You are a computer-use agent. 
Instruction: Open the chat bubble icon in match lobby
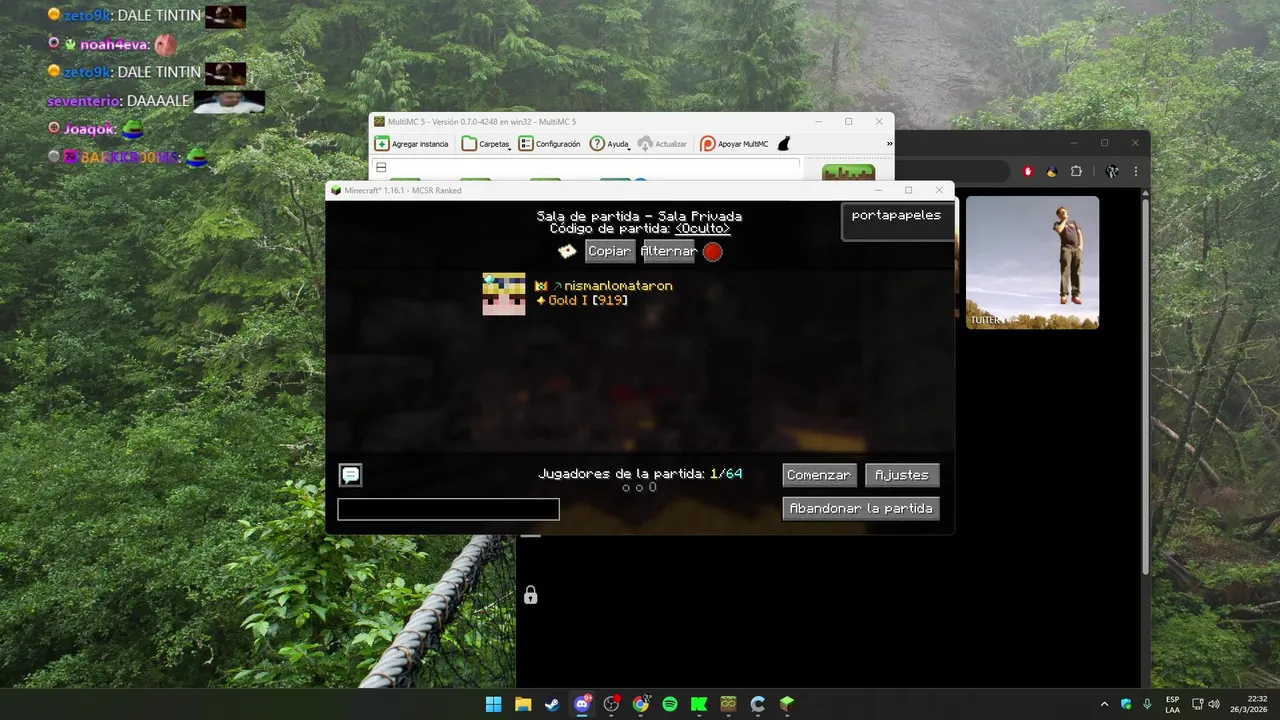point(350,475)
